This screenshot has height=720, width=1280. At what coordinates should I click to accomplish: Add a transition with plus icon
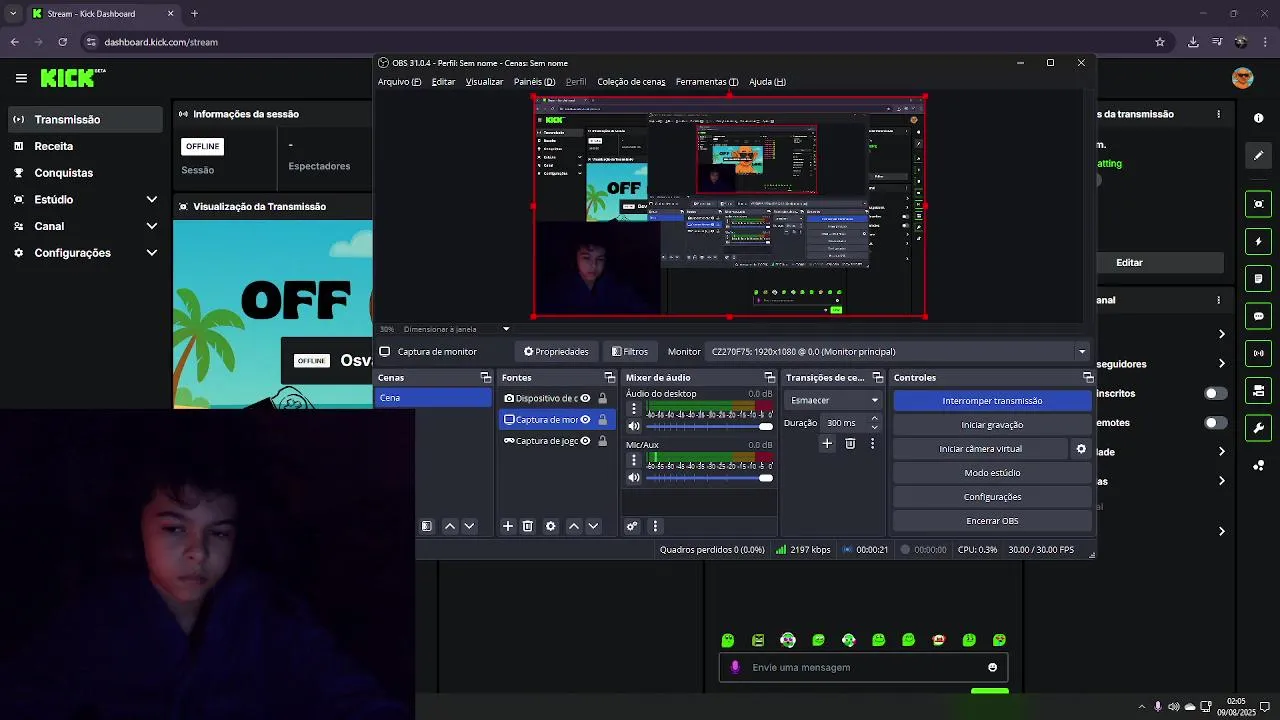827,443
